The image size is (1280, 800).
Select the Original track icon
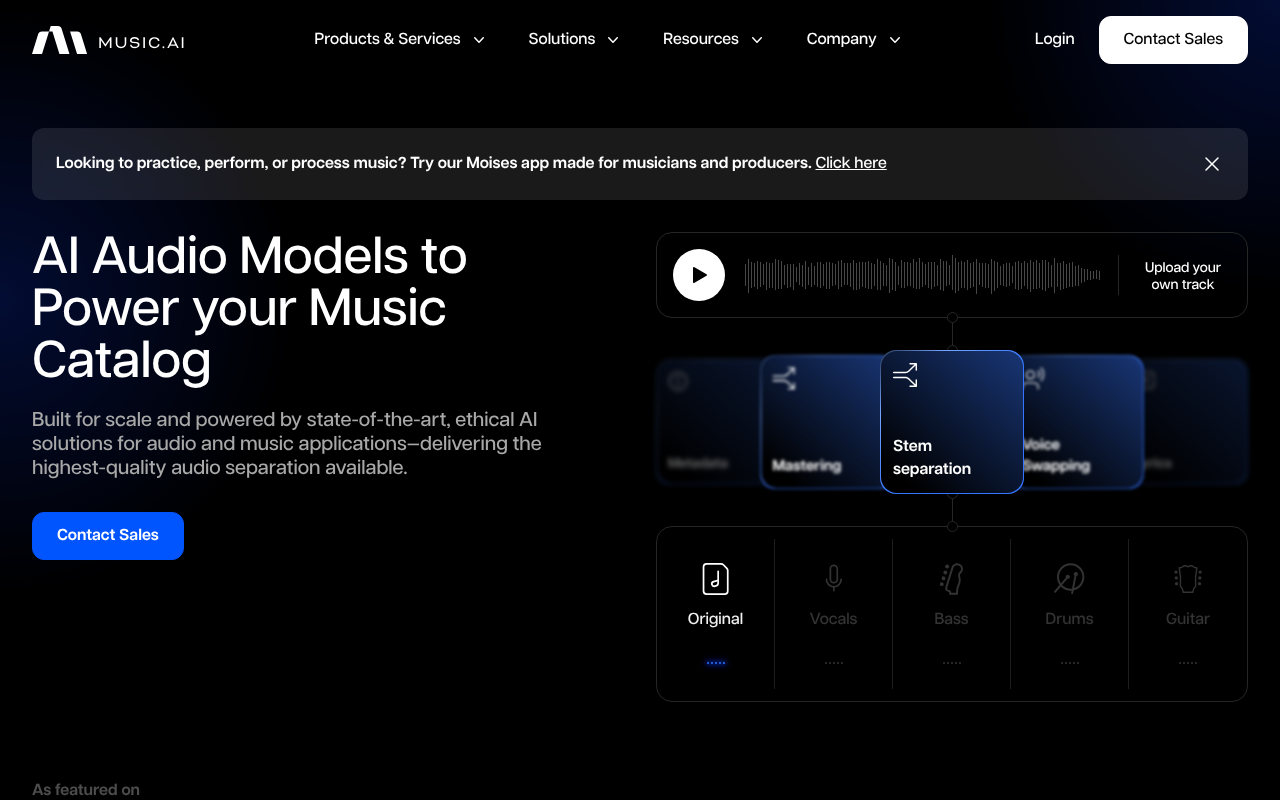pyautogui.click(x=715, y=579)
